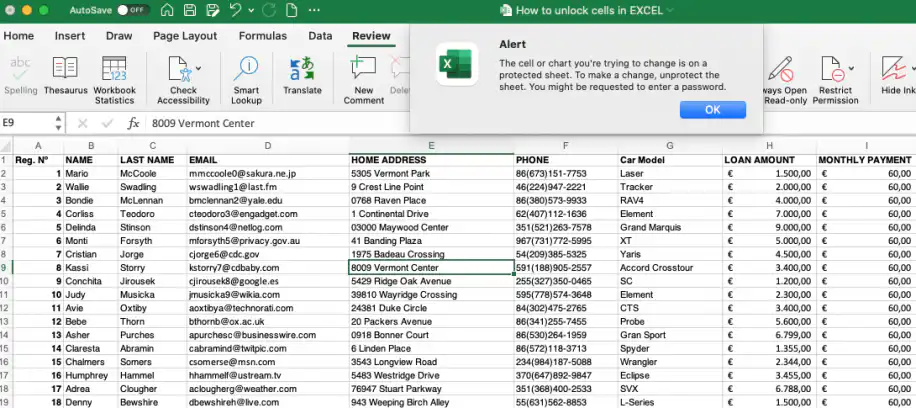Click phone cell 86(341)255-7455
Screen dimensions: 916x408
566,321
